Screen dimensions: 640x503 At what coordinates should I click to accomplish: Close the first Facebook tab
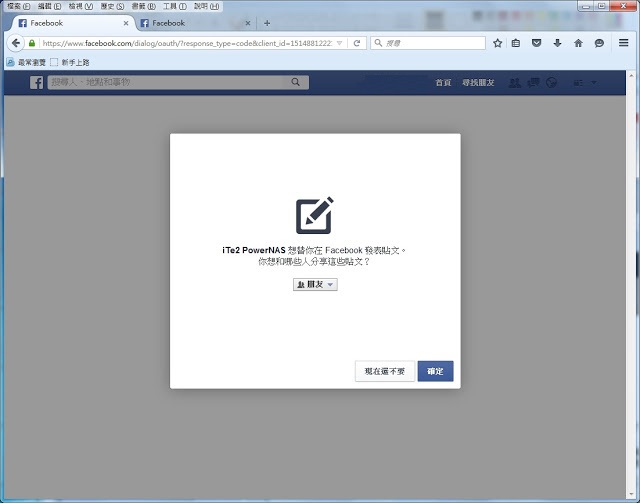coord(126,23)
